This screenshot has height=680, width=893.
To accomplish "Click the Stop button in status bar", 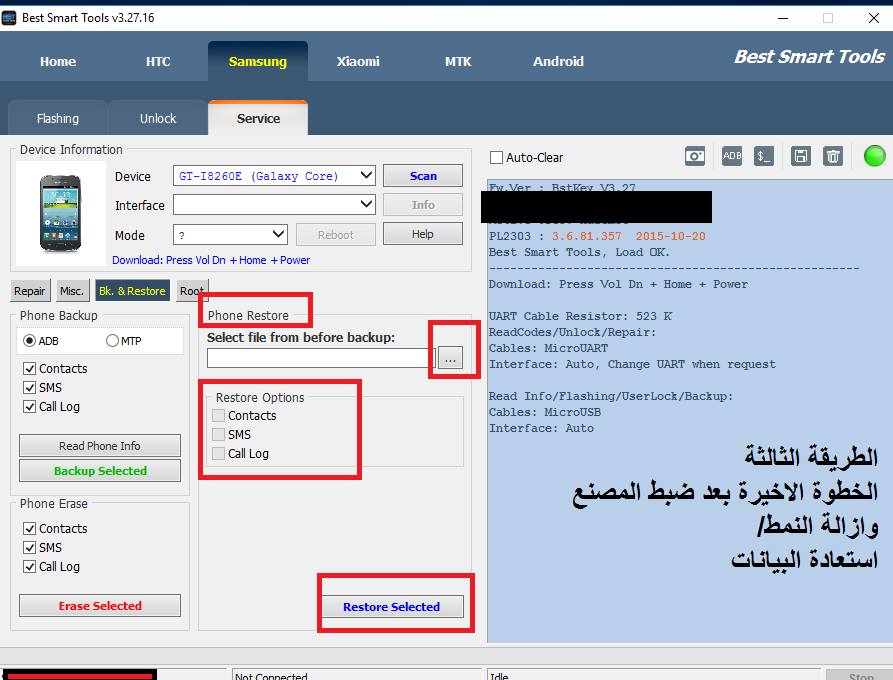I will (861, 675).
